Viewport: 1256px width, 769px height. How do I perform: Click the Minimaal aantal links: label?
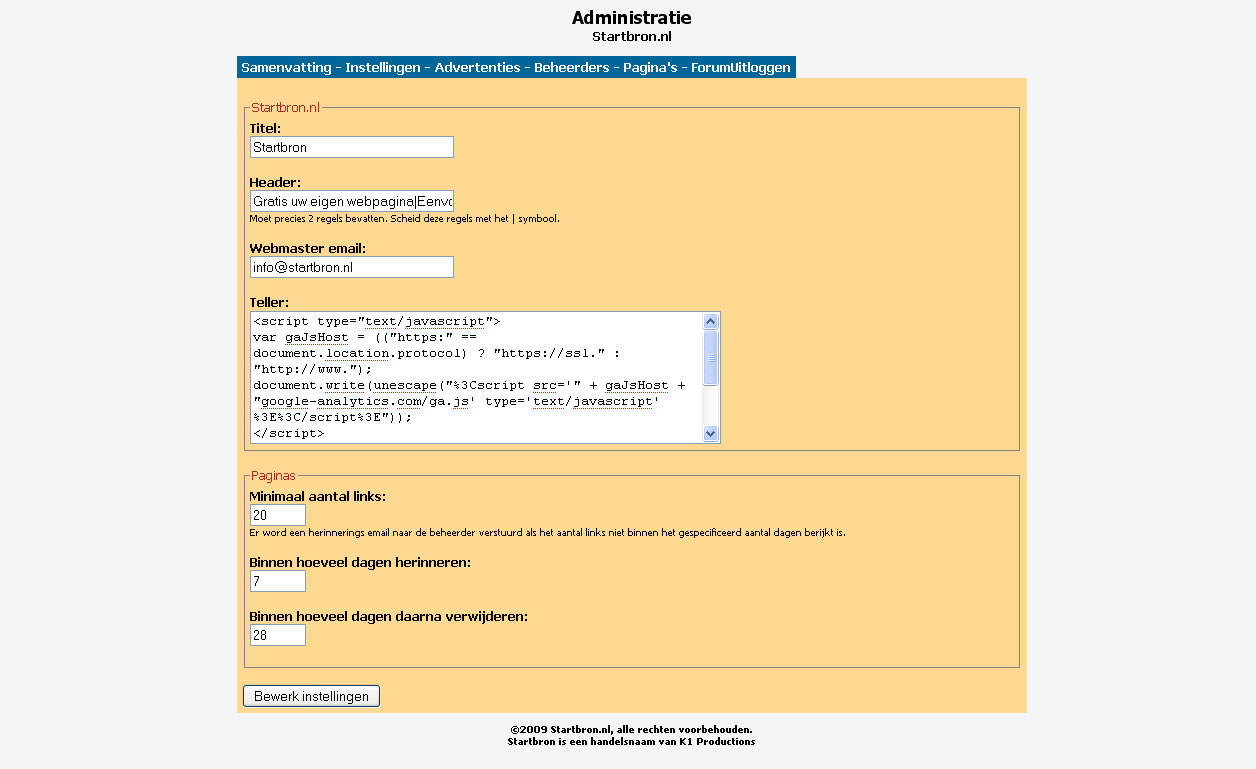click(317, 496)
